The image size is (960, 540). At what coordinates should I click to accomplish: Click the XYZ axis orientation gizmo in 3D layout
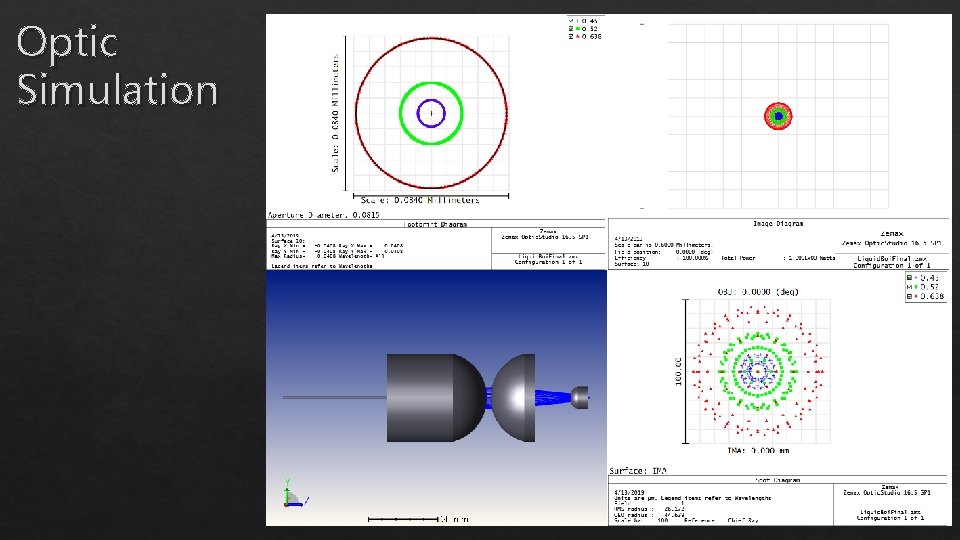[295, 495]
